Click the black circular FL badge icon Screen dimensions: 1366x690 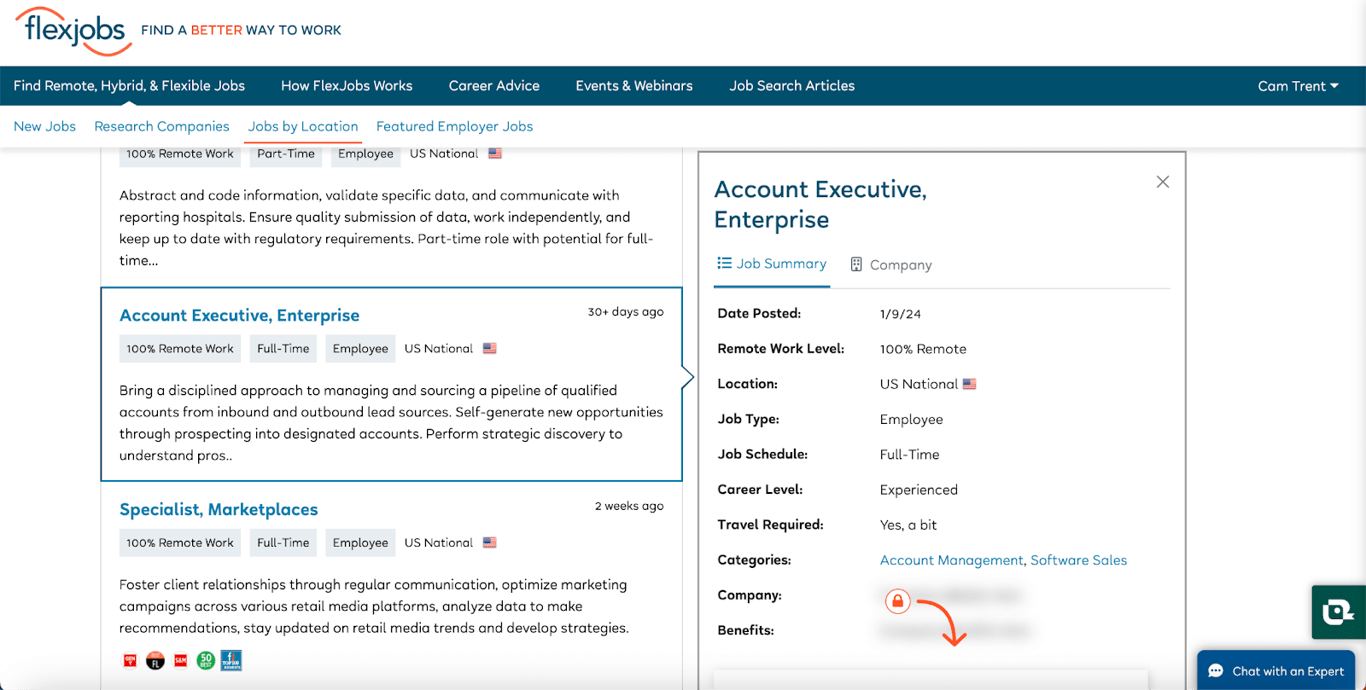click(155, 660)
